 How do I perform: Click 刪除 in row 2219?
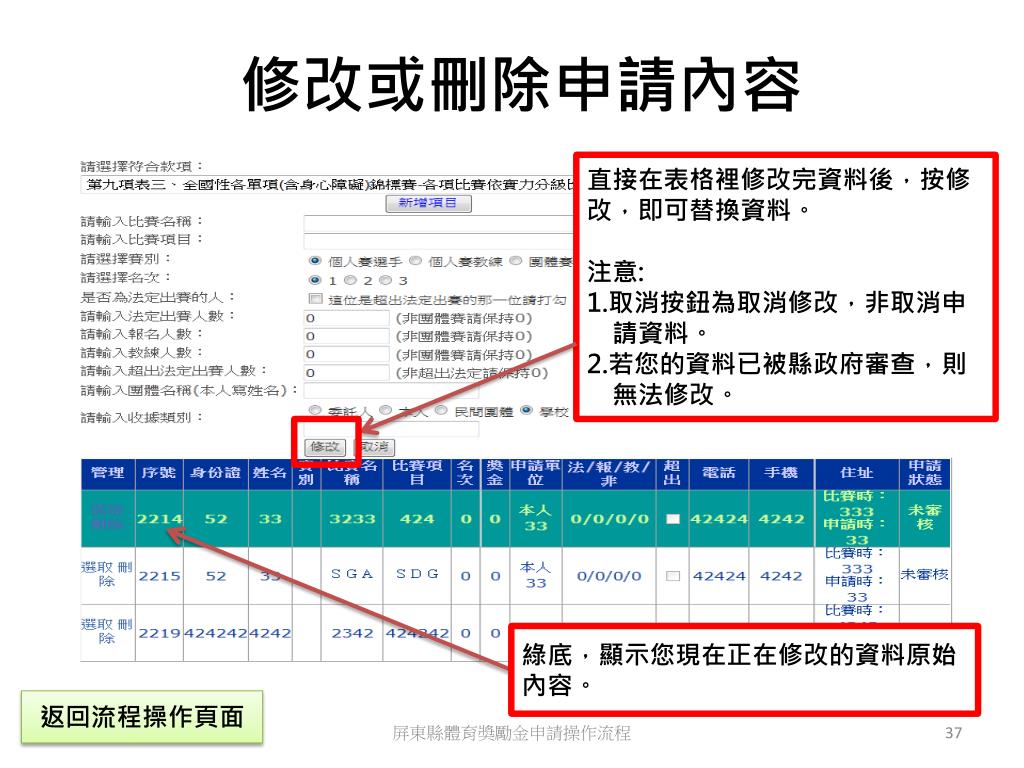(x=116, y=632)
